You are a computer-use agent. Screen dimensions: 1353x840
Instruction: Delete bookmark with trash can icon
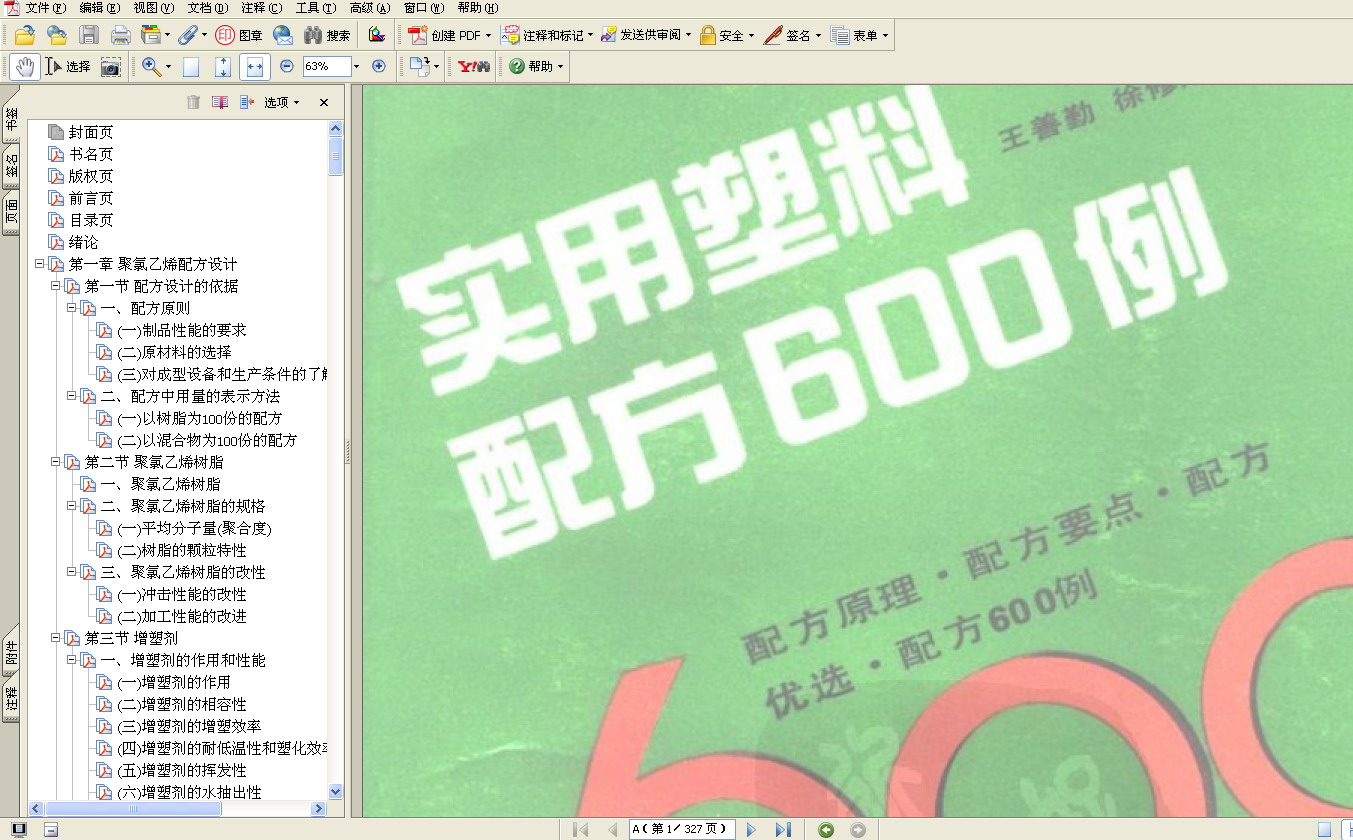[x=194, y=102]
